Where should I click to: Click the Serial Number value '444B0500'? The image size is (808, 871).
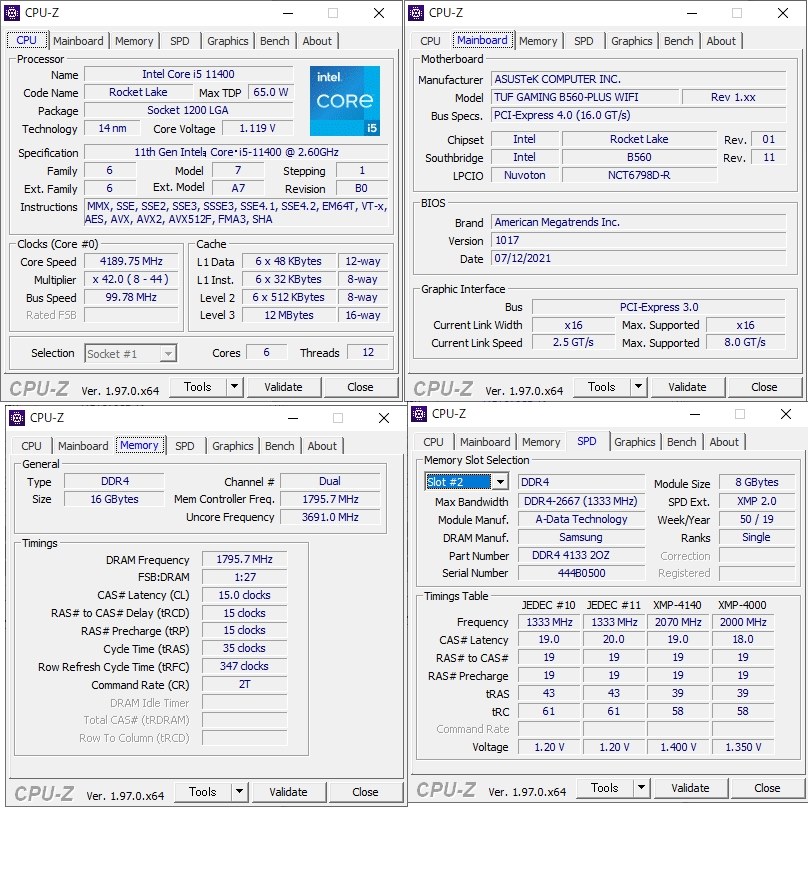click(581, 573)
